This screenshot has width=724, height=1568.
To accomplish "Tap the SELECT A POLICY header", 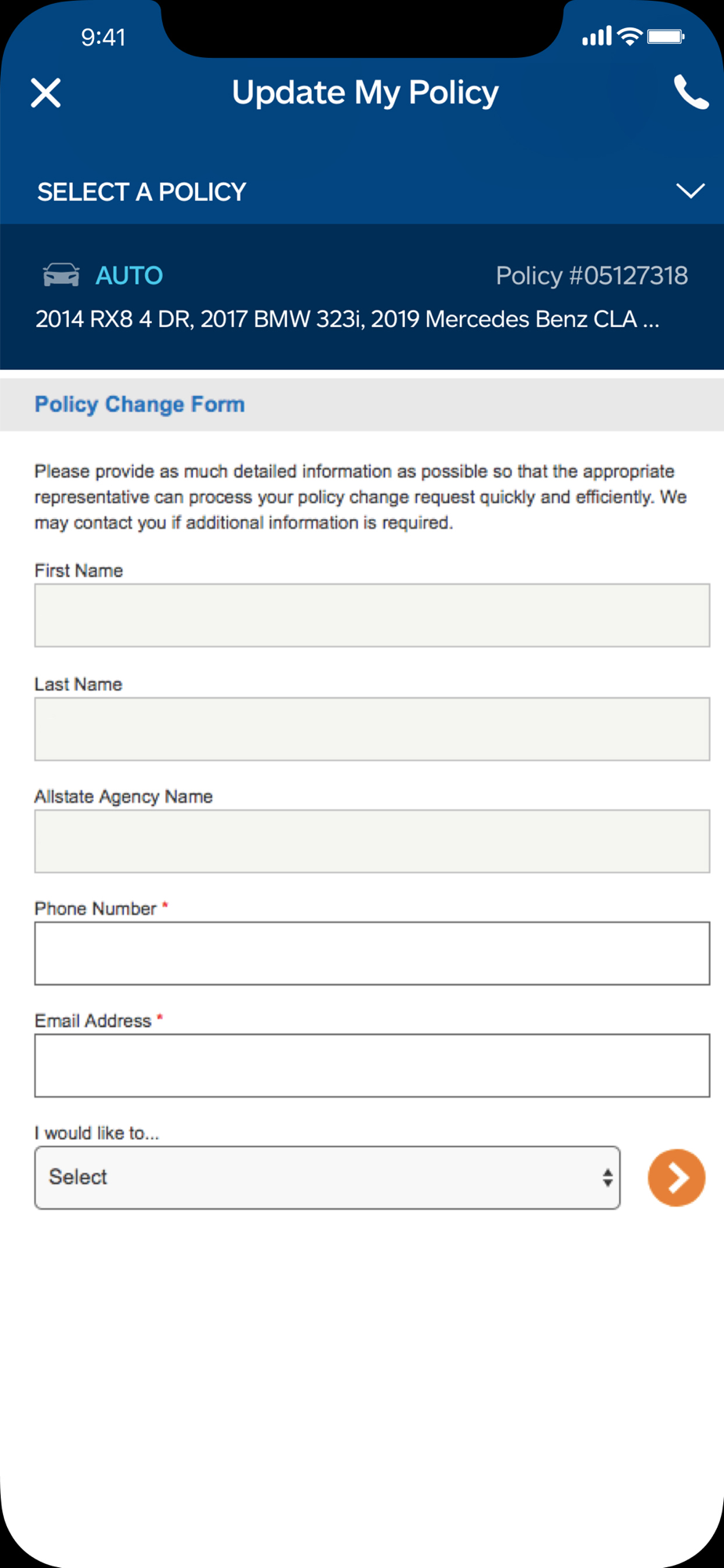I will [142, 191].
